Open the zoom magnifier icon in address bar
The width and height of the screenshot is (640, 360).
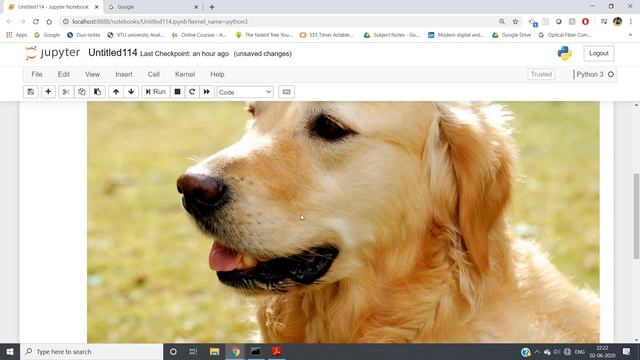pos(502,22)
